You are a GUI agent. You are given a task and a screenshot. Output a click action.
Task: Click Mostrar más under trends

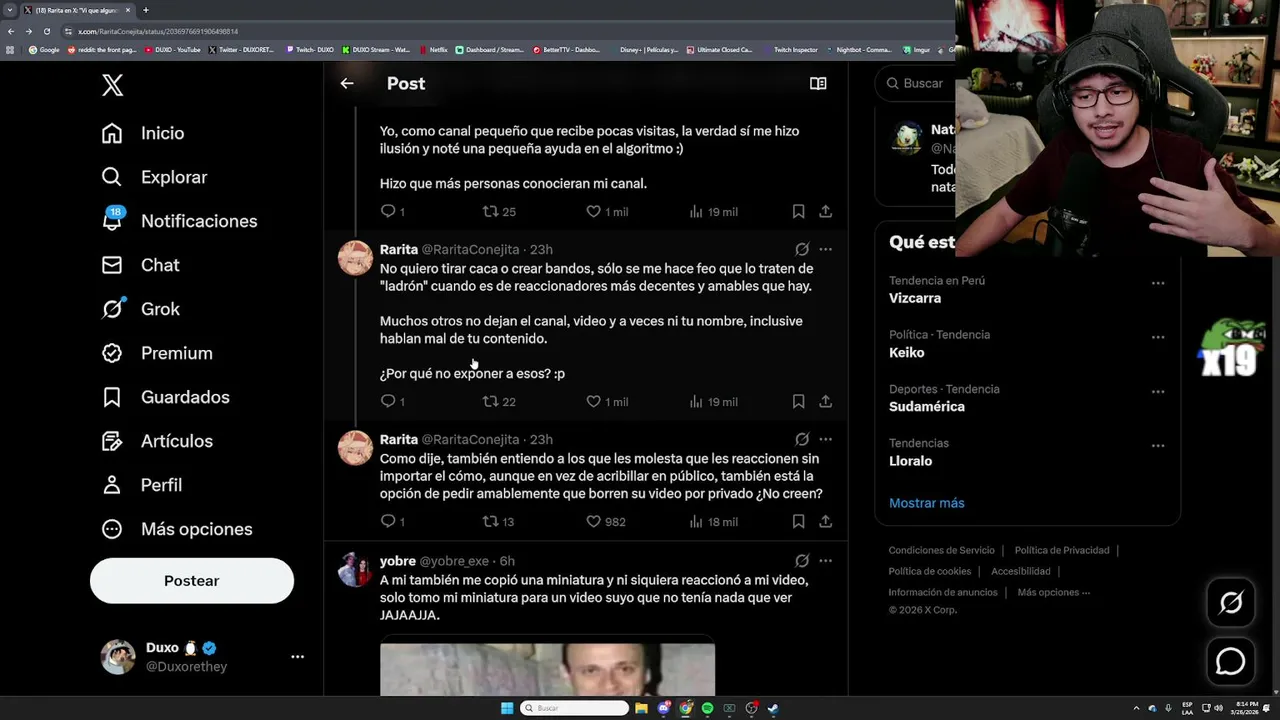pos(927,503)
